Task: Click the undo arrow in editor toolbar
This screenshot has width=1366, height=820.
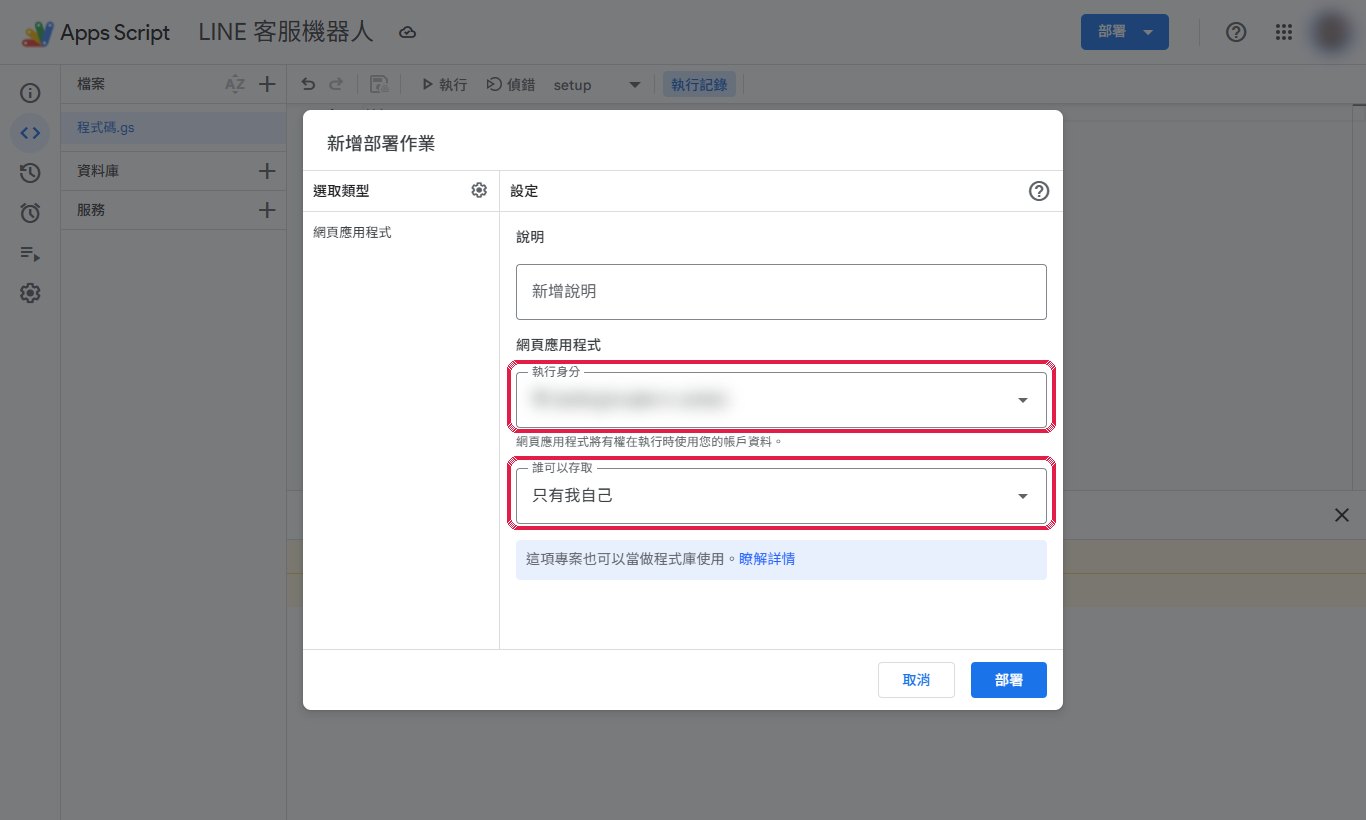Action: point(308,85)
